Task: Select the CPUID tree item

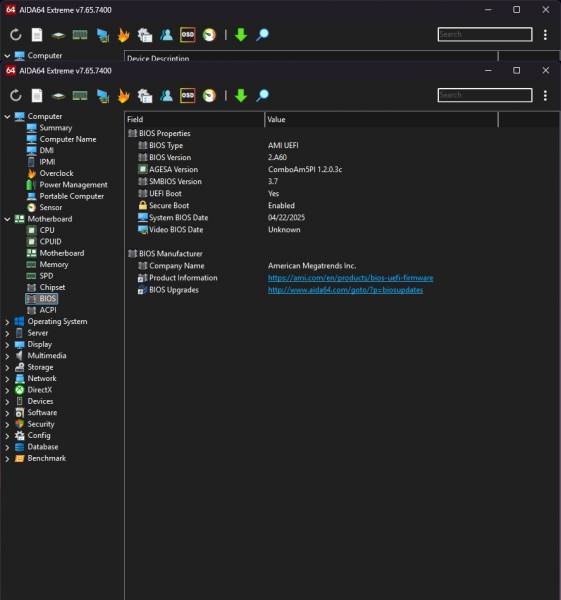Action: tap(50, 242)
